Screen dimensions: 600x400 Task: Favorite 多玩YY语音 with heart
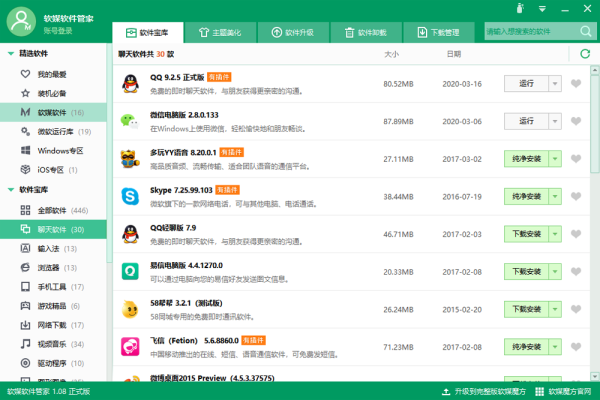pyautogui.click(x=576, y=158)
